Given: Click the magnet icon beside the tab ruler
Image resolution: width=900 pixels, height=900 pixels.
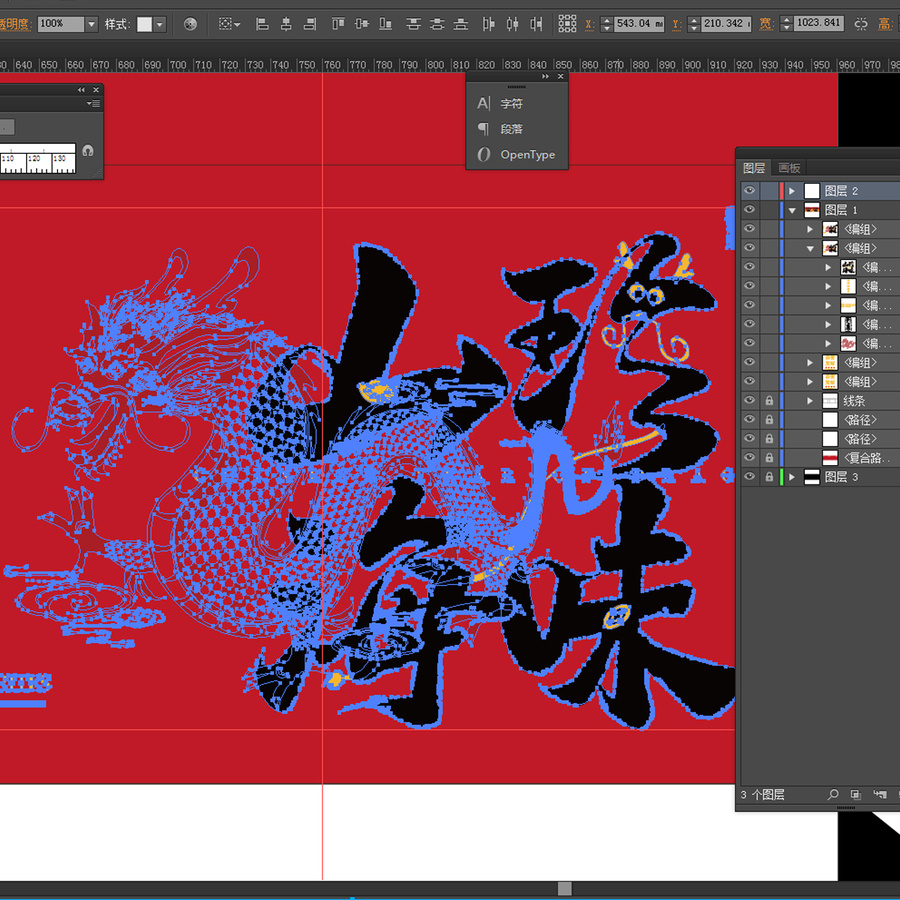Looking at the screenshot, I should pos(88,151).
